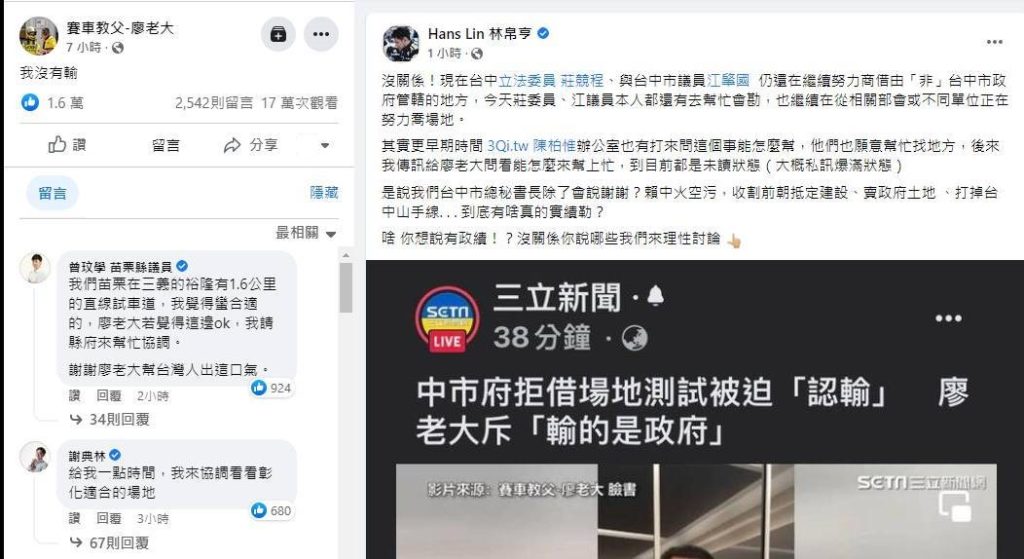This screenshot has width=1024, height=559.
Task: Toggle the 讚 like button on post
Action: point(67,145)
